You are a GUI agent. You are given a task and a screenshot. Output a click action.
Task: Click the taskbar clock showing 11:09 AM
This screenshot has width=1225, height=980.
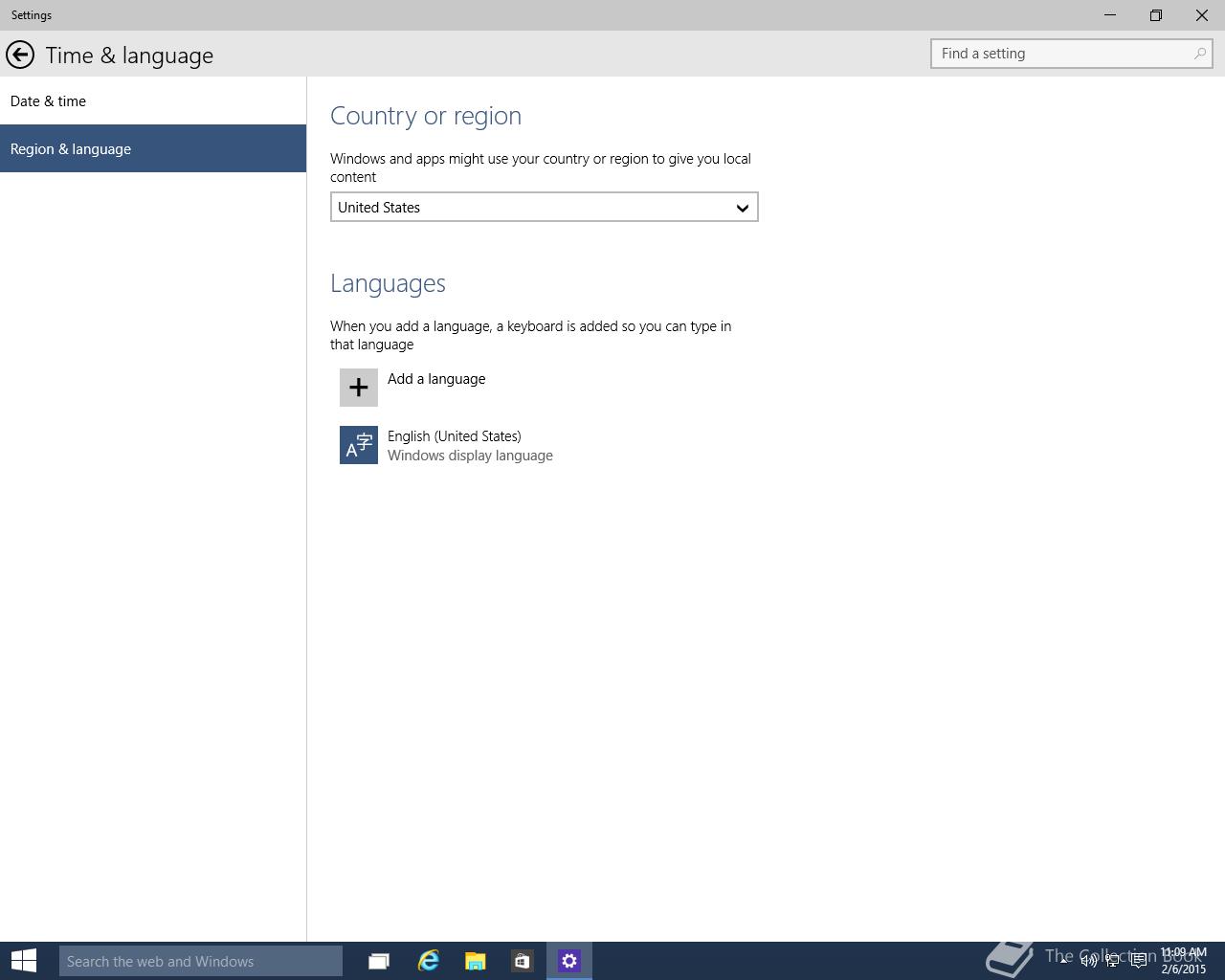click(x=1184, y=961)
